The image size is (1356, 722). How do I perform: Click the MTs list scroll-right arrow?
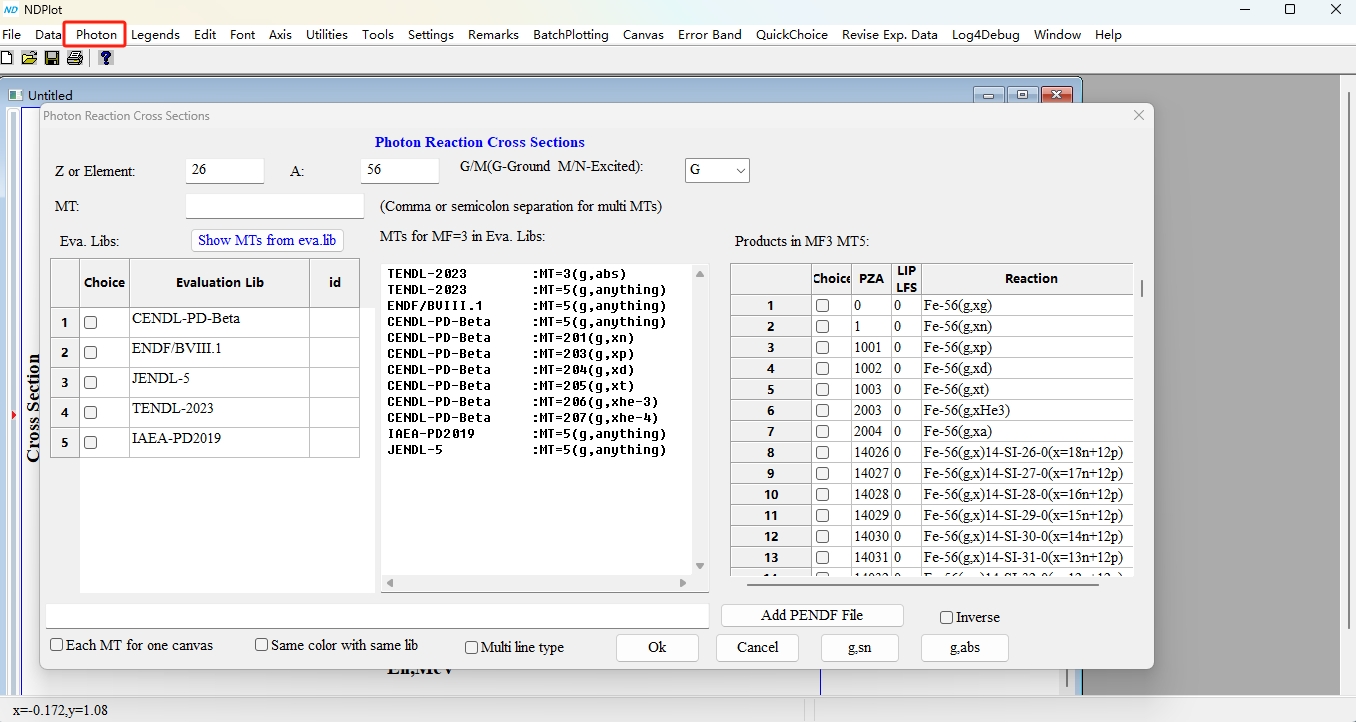(x=683, y=583)
